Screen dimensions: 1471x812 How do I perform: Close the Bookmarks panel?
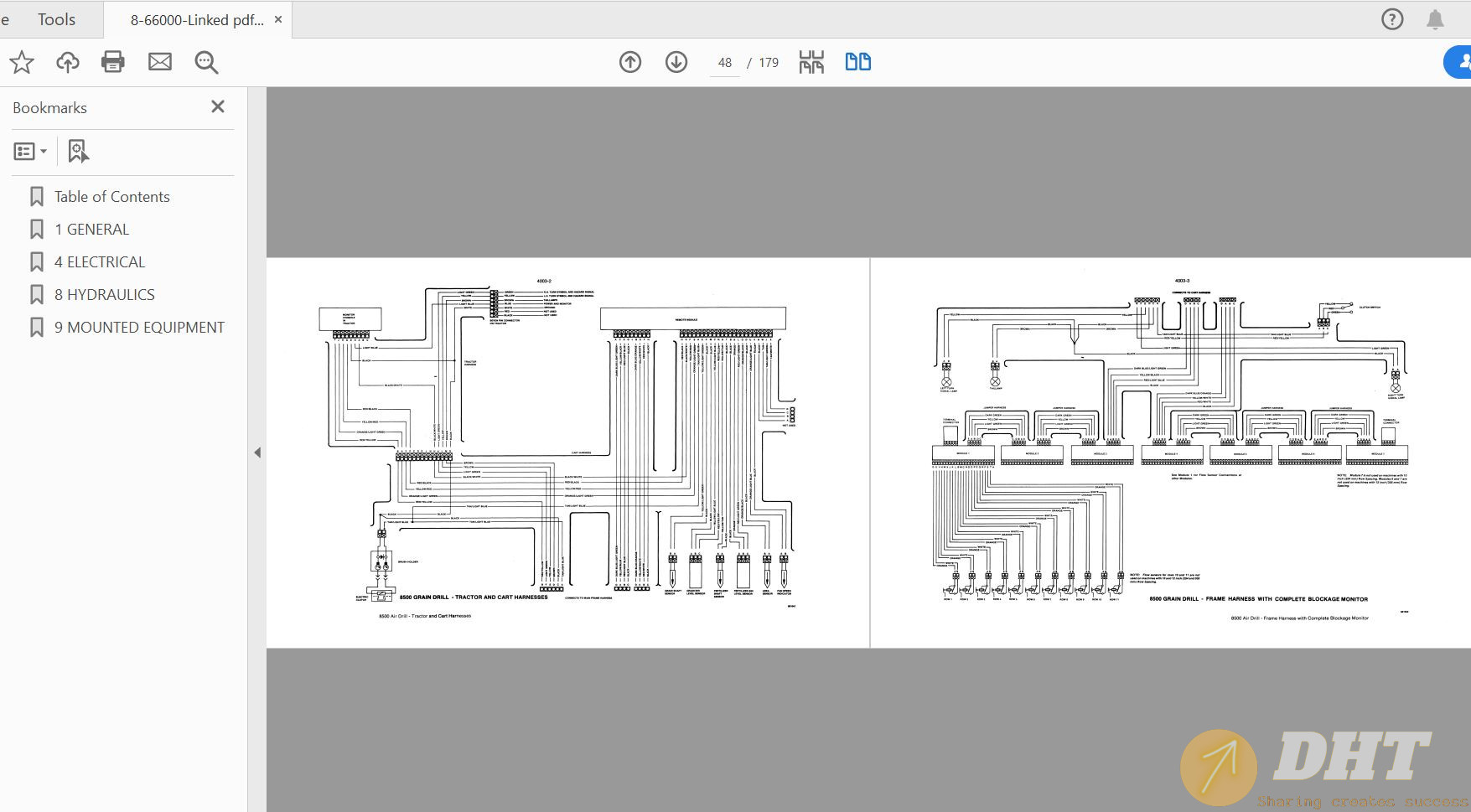click(x=218, y=106)
